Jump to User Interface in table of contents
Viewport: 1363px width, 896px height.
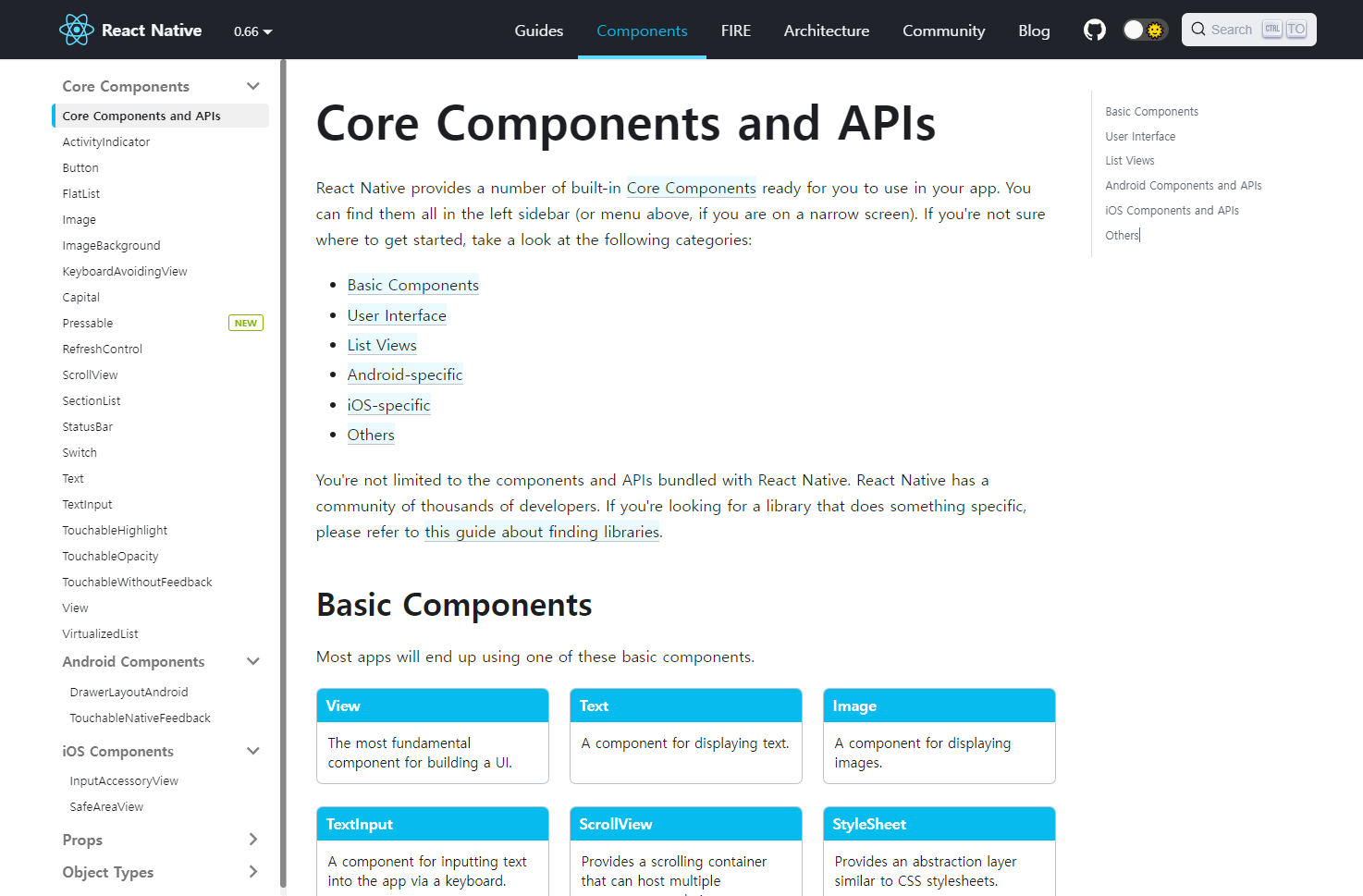click(x=1140, y=136)
